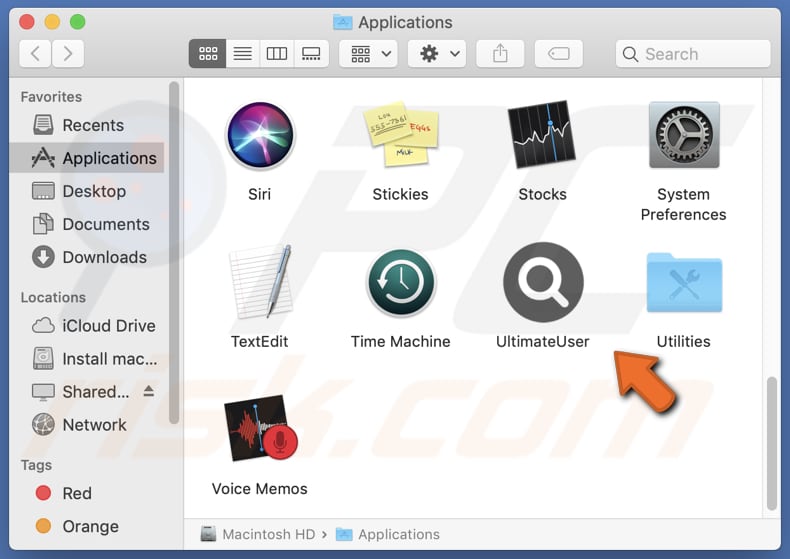Image resolution: width=790 pixels, height=559 pixels.
Task: Switch to list view
Action: tap(242, 53)
